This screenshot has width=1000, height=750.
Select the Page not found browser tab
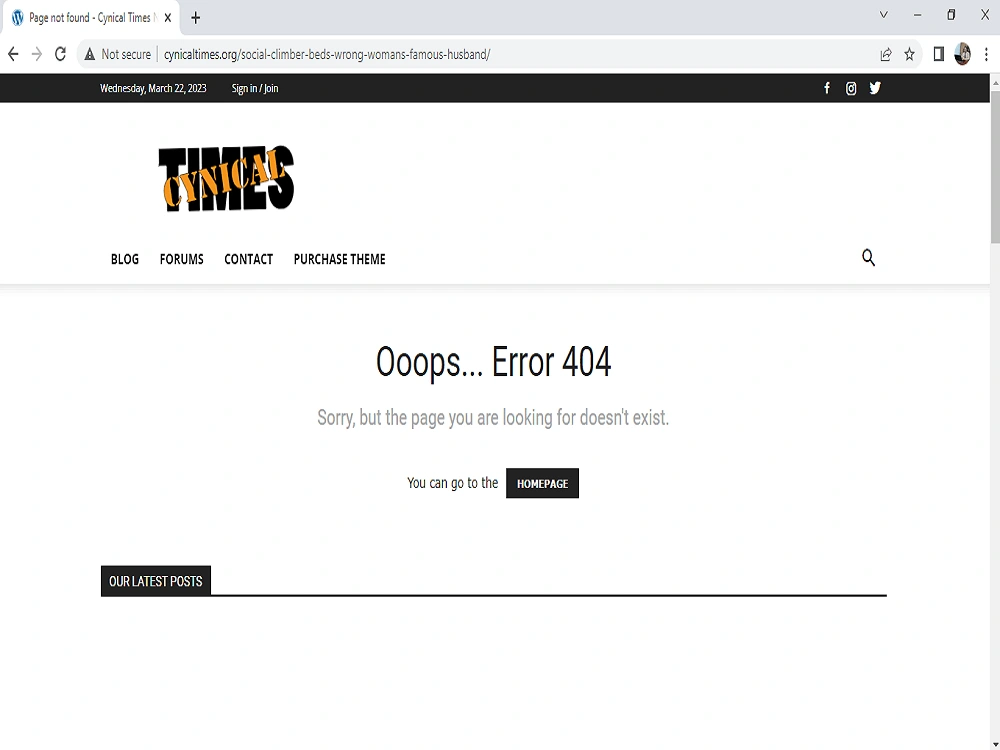(x=89, y=18)
